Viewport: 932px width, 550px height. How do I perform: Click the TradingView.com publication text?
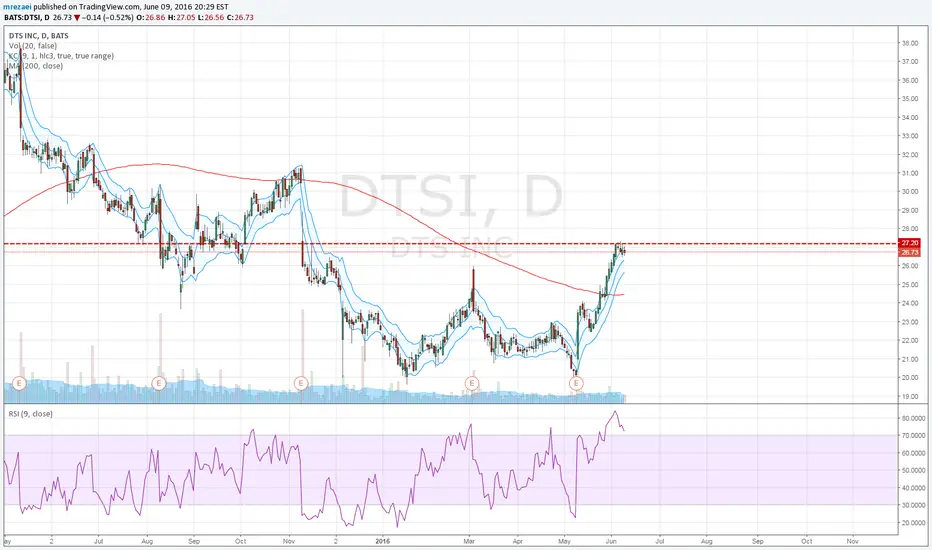click(110, 7)
